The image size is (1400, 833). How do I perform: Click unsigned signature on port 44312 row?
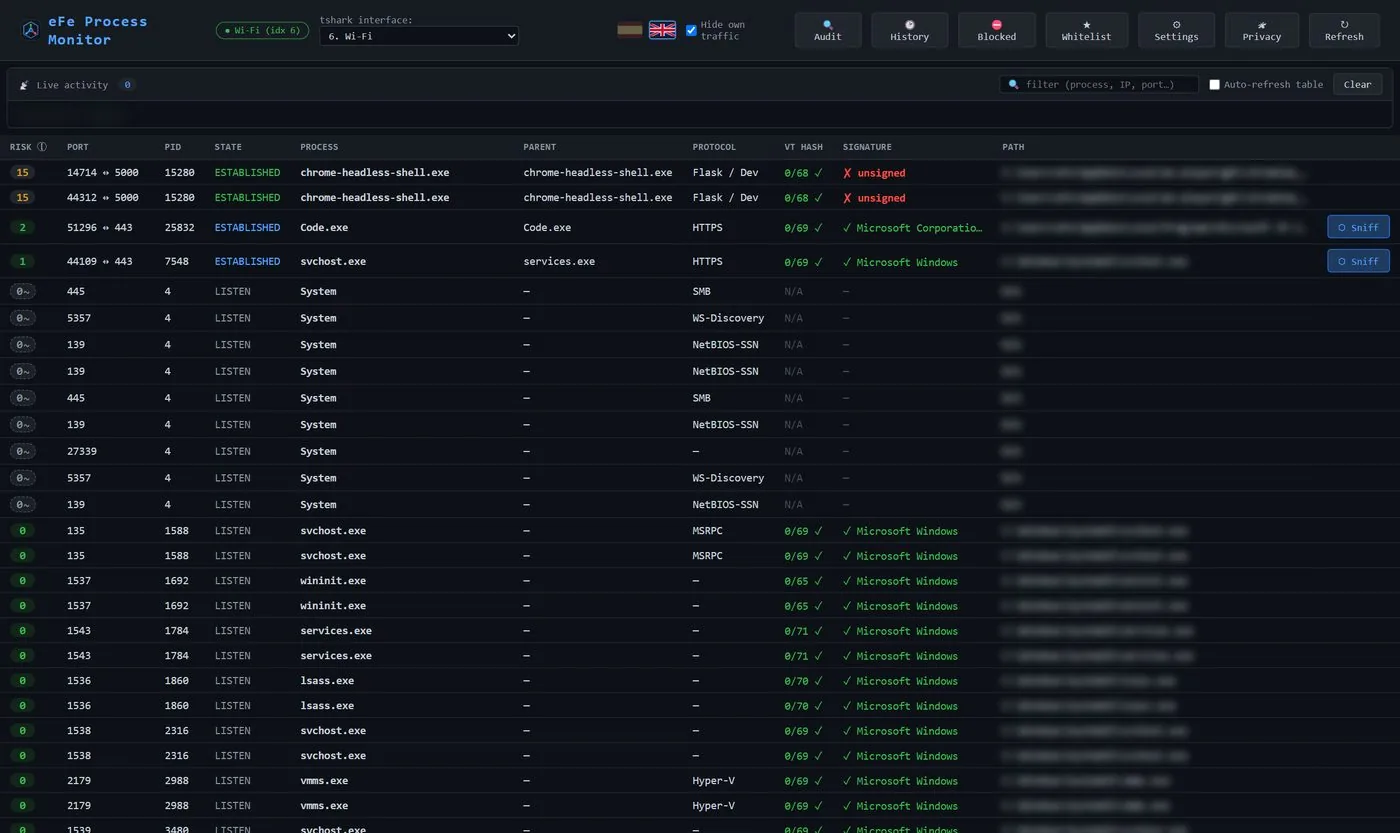874,198
